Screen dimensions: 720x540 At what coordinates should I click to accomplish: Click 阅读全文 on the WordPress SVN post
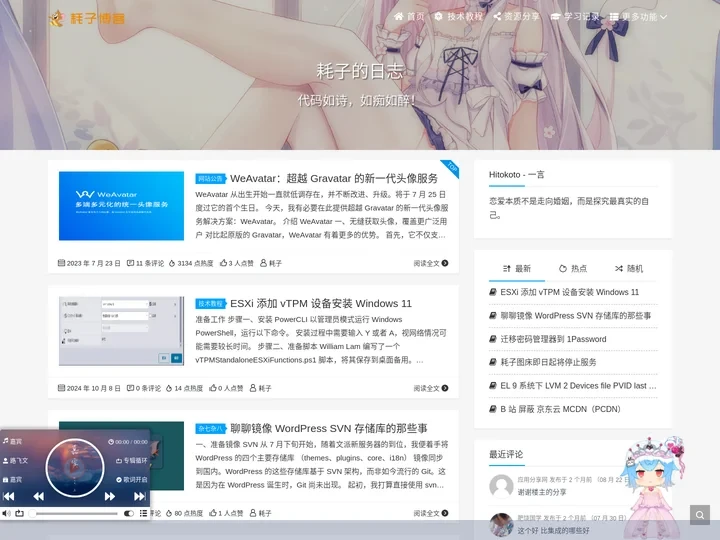coord(431,513)
